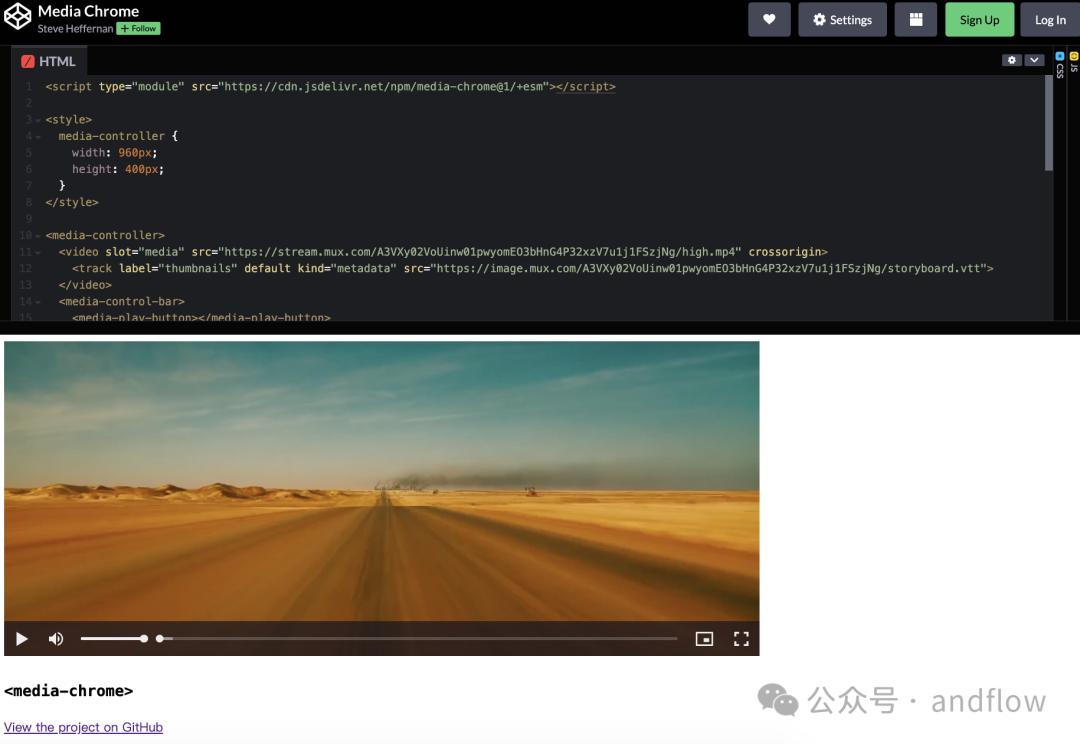1080x744 pixels.
Task: Click the CodePen logo
Action: point(16,16)
